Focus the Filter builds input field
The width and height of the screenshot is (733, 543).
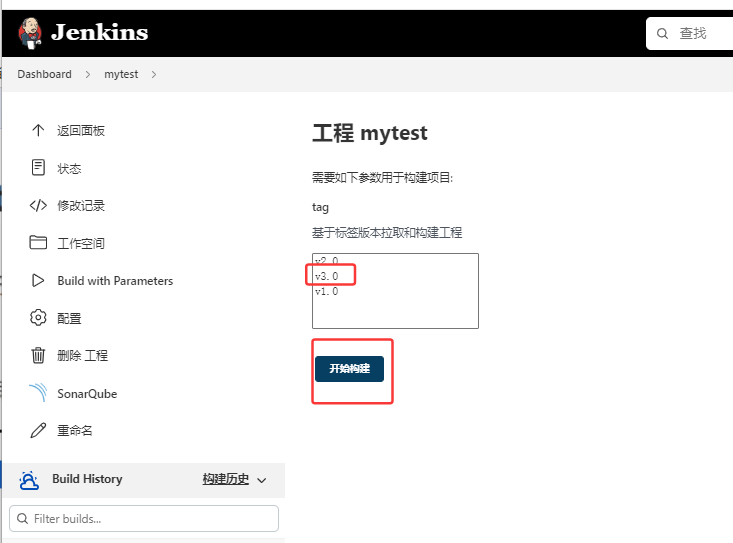(144, 518)
